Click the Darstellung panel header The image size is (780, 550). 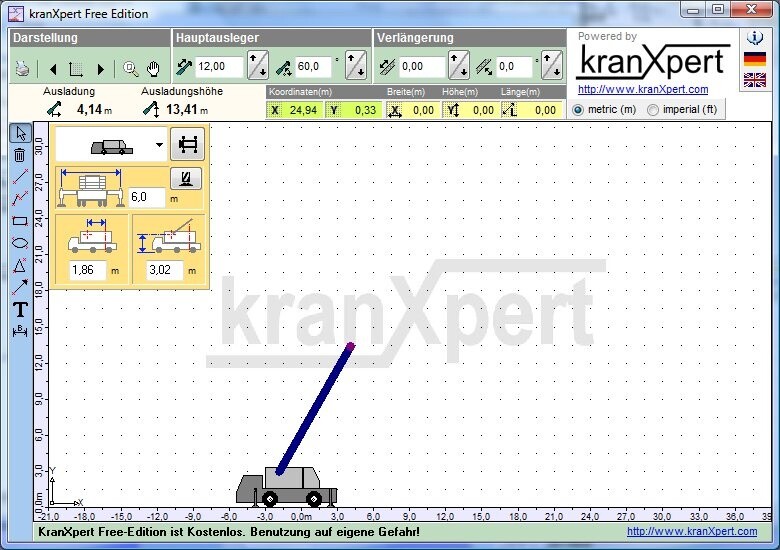coord(90,38)
